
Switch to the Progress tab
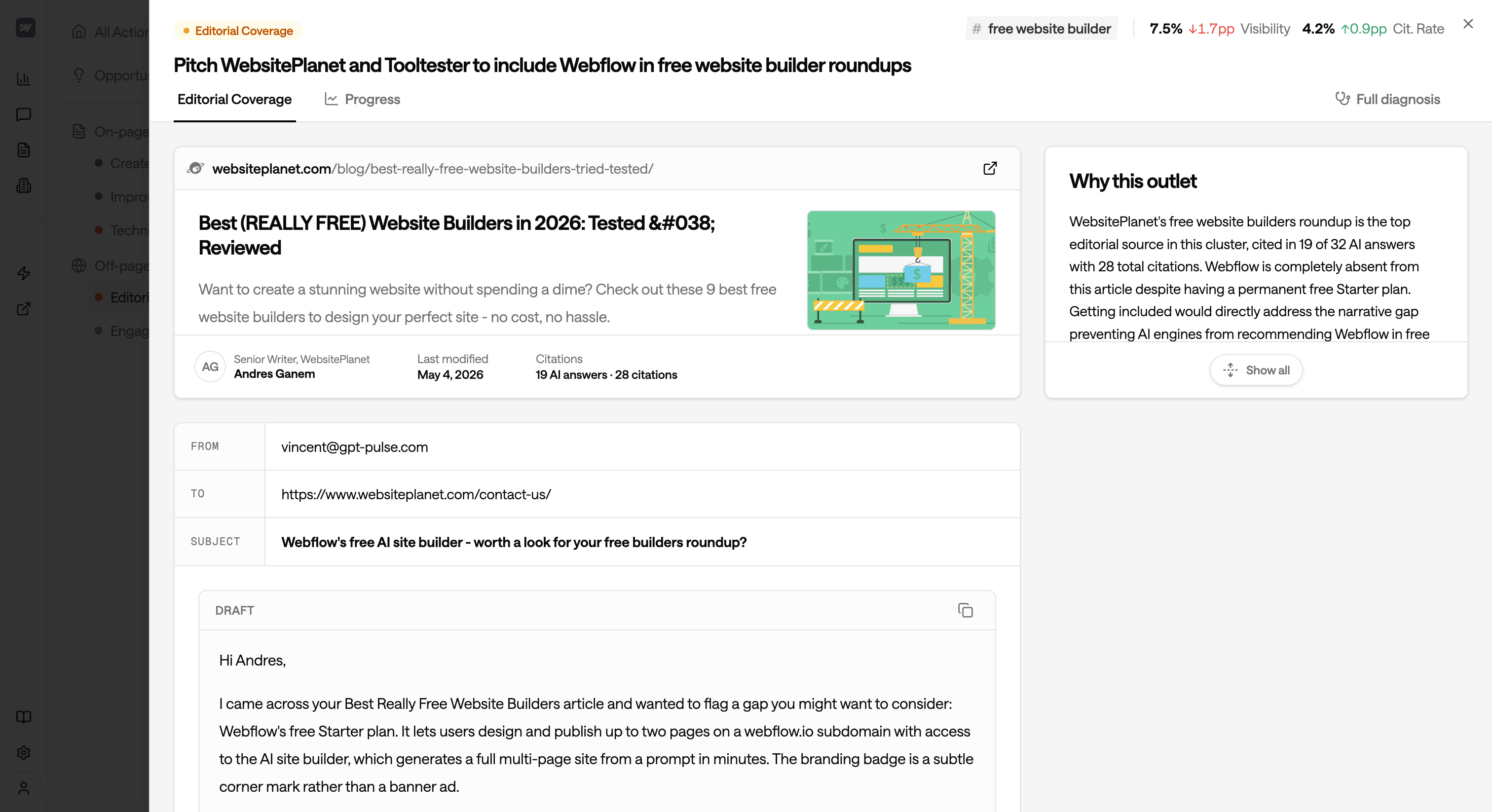click(x=362, y=100)
